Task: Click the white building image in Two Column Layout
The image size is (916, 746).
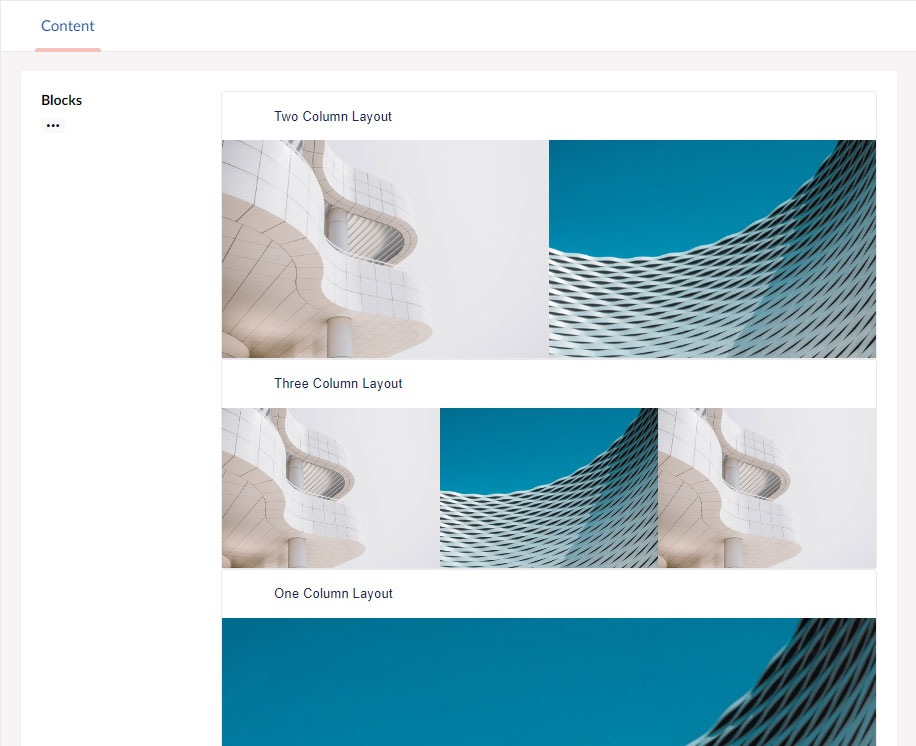Action: 385,249
